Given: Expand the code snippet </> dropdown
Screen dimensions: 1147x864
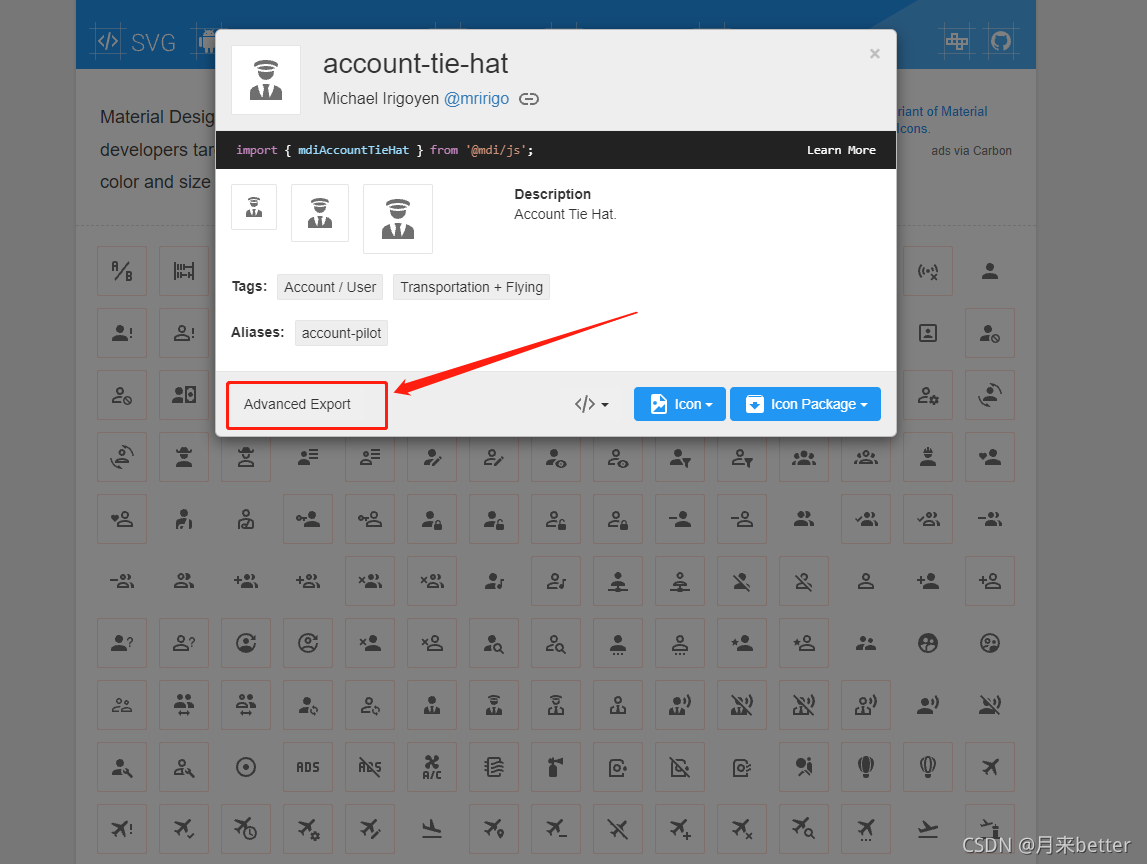Looking at the screenshot, I should coord(591,404).
